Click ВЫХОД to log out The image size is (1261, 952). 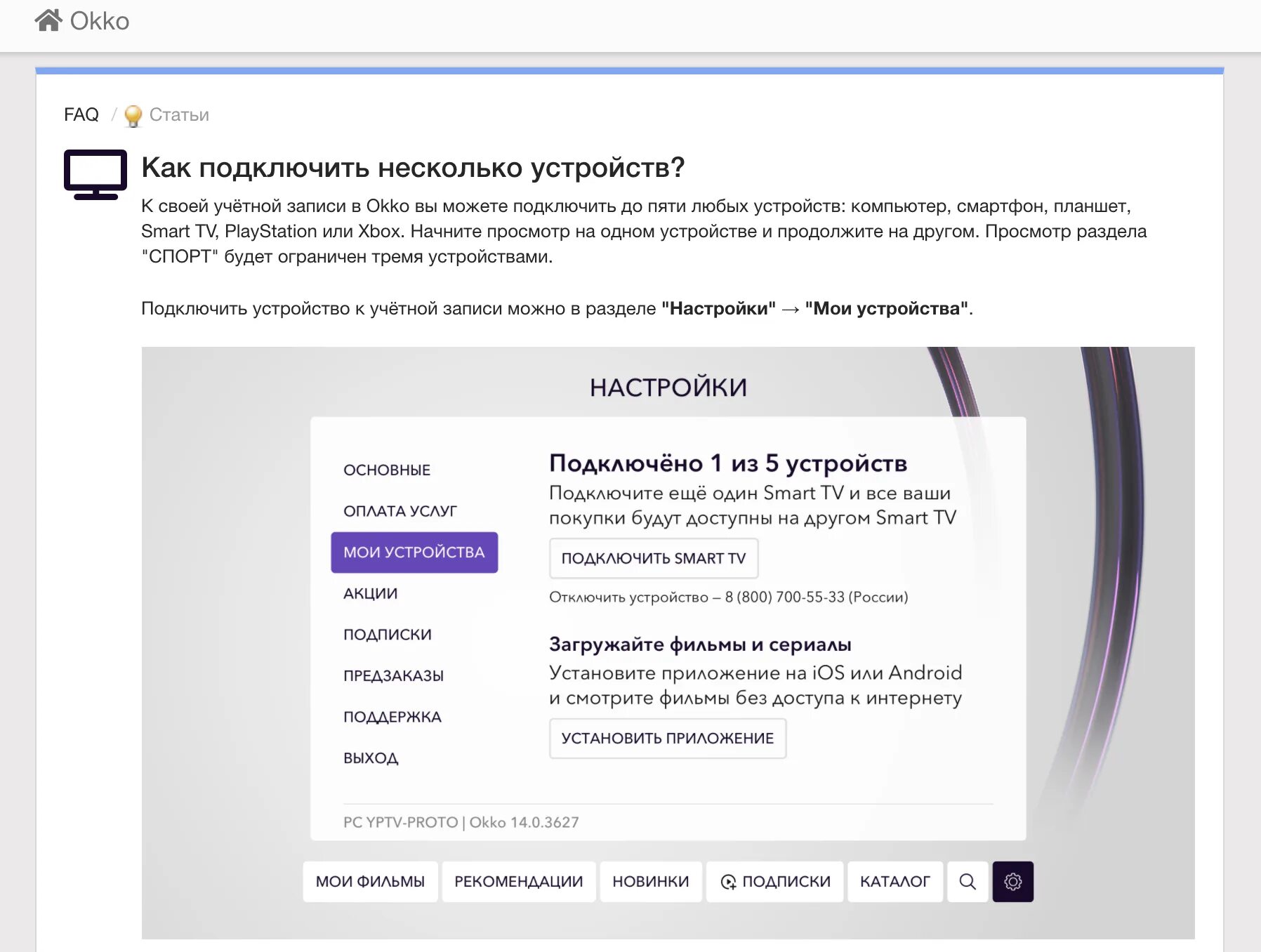[371, 758]
